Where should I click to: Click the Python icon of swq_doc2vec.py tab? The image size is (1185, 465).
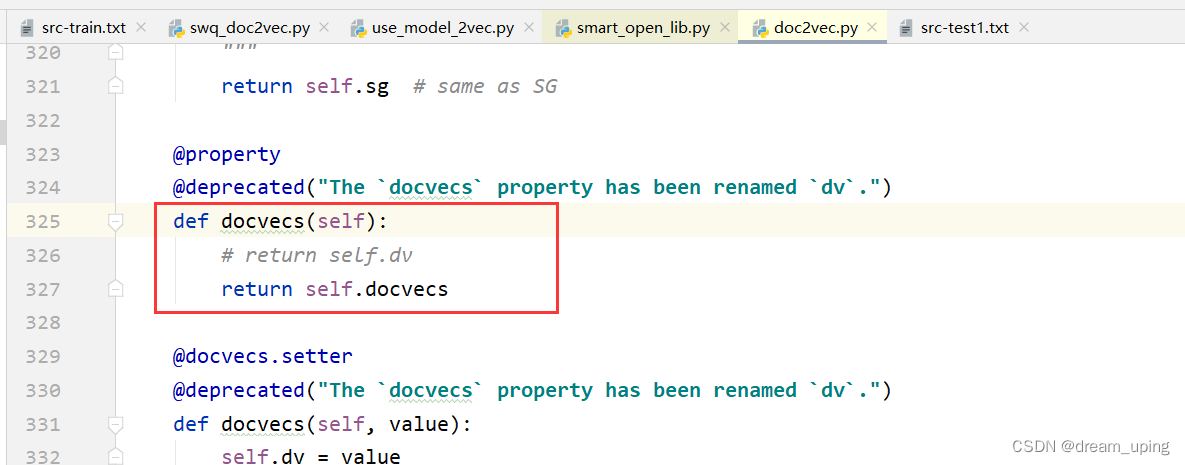[x=178, y=29]
